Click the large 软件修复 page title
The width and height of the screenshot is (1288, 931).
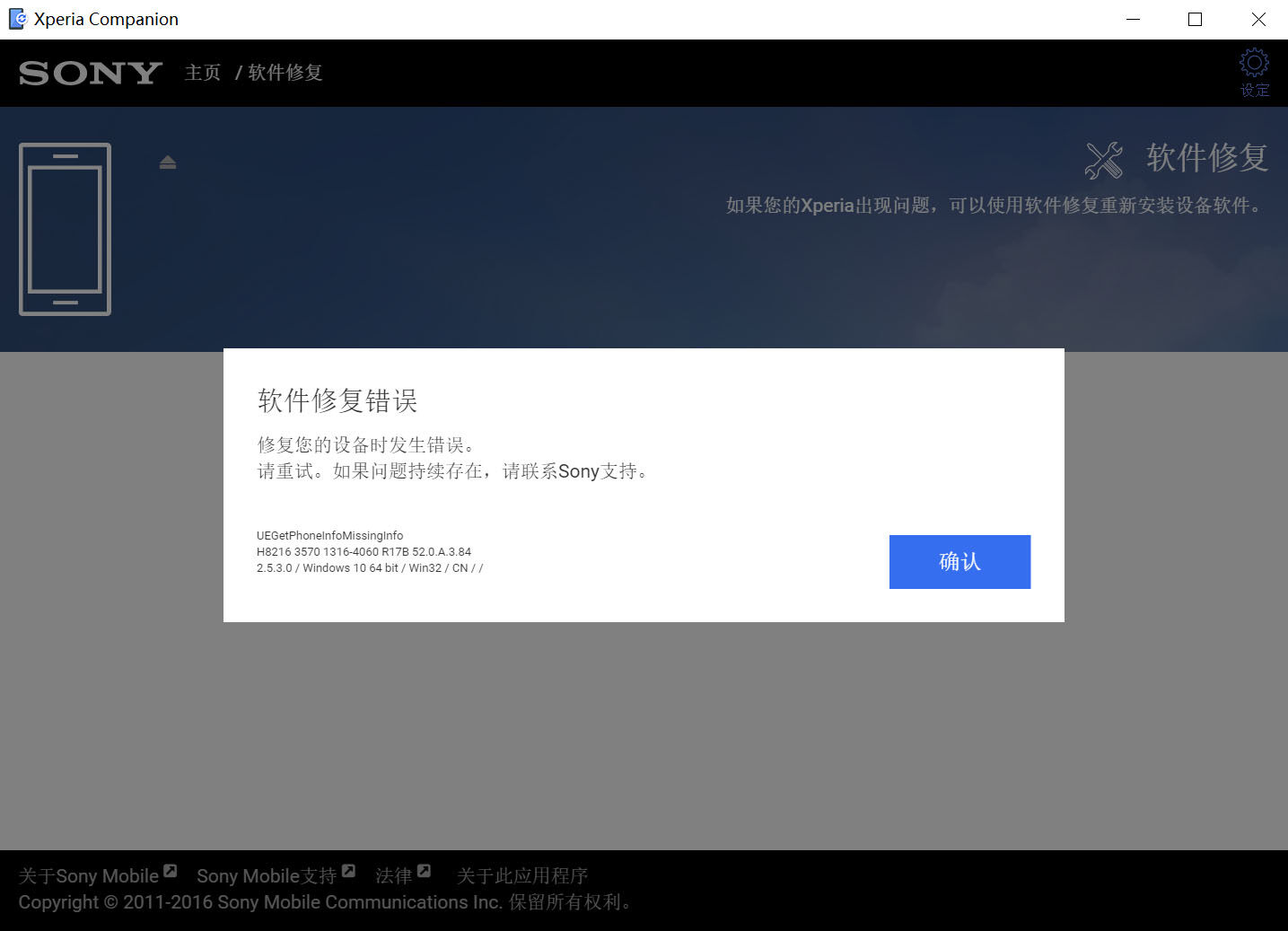pyautogui.click(x=1207, y=158)
